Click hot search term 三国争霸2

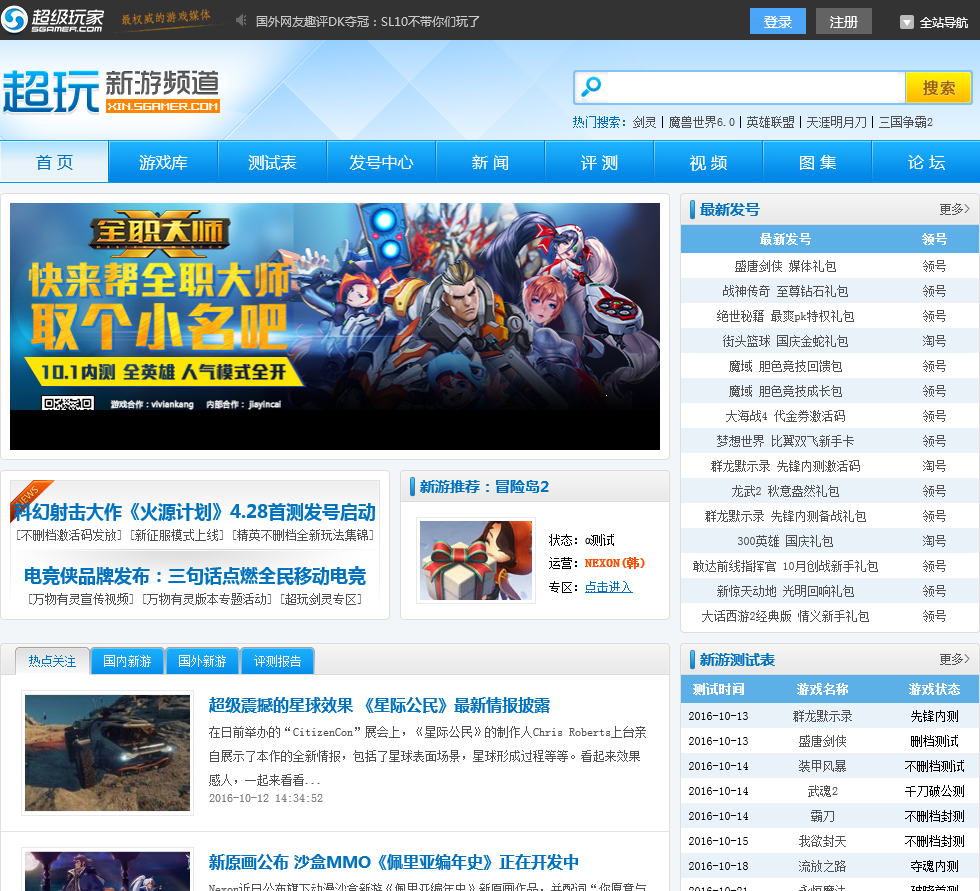click(906, 122)
